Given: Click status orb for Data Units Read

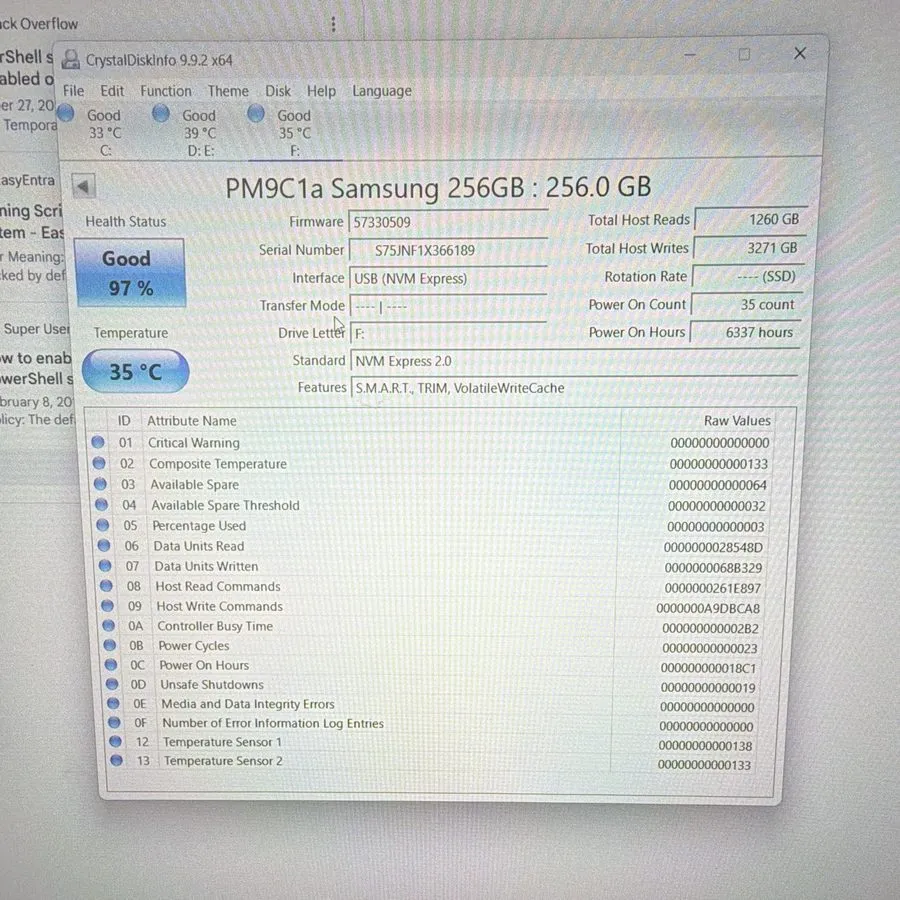Looking at the screenshot, I should (104, 545).
